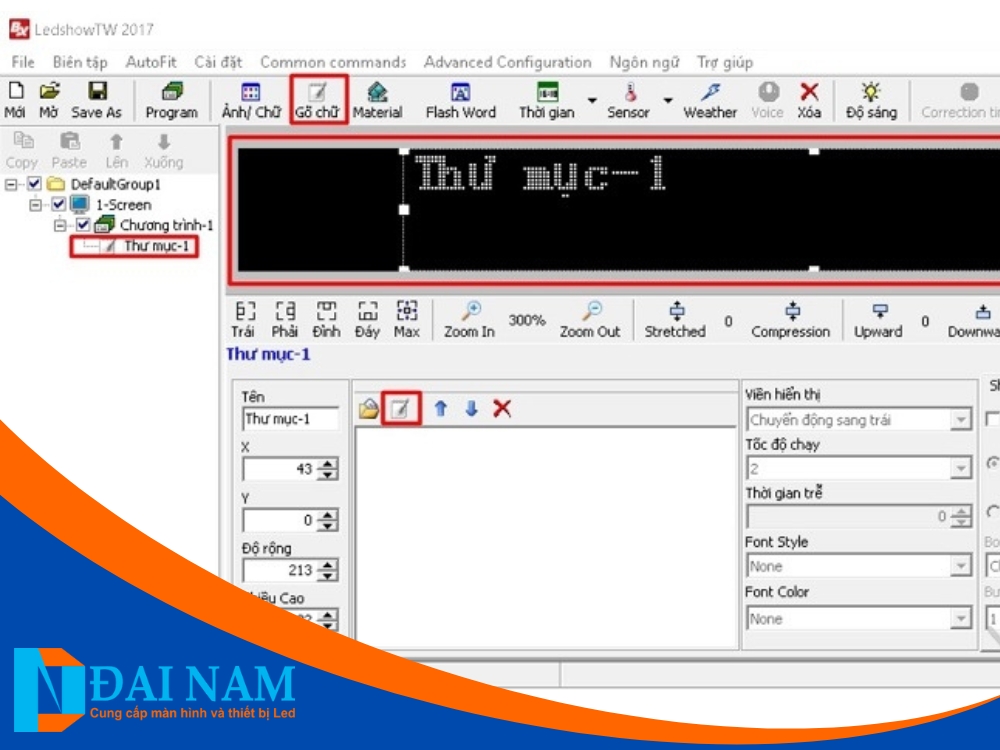Toggle the Chương trình-1 checkbox
This screenshot has height=750, width=1000.
[83, 225]
